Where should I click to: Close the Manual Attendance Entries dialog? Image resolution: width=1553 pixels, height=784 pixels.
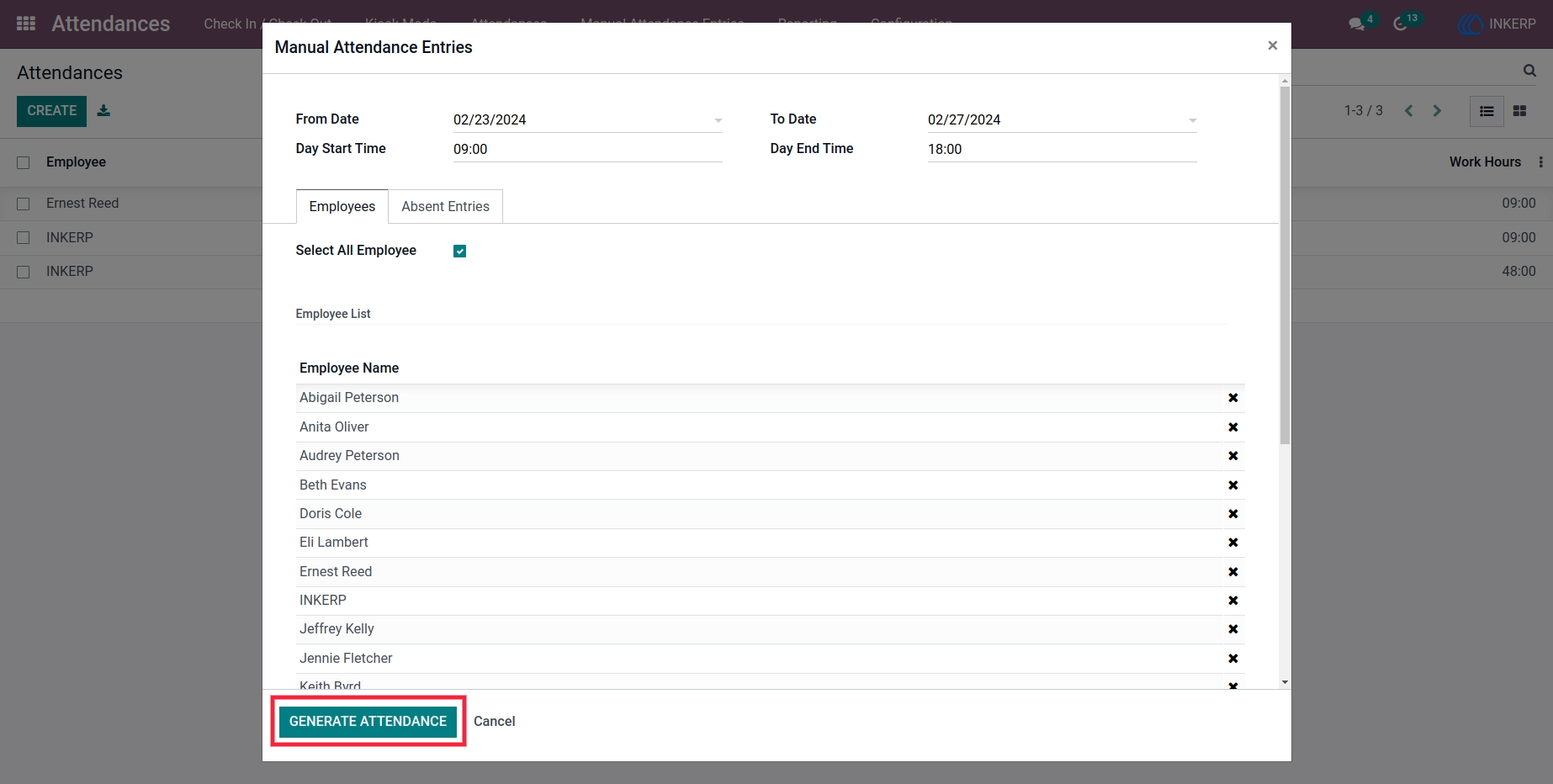tap(1273, 45)
